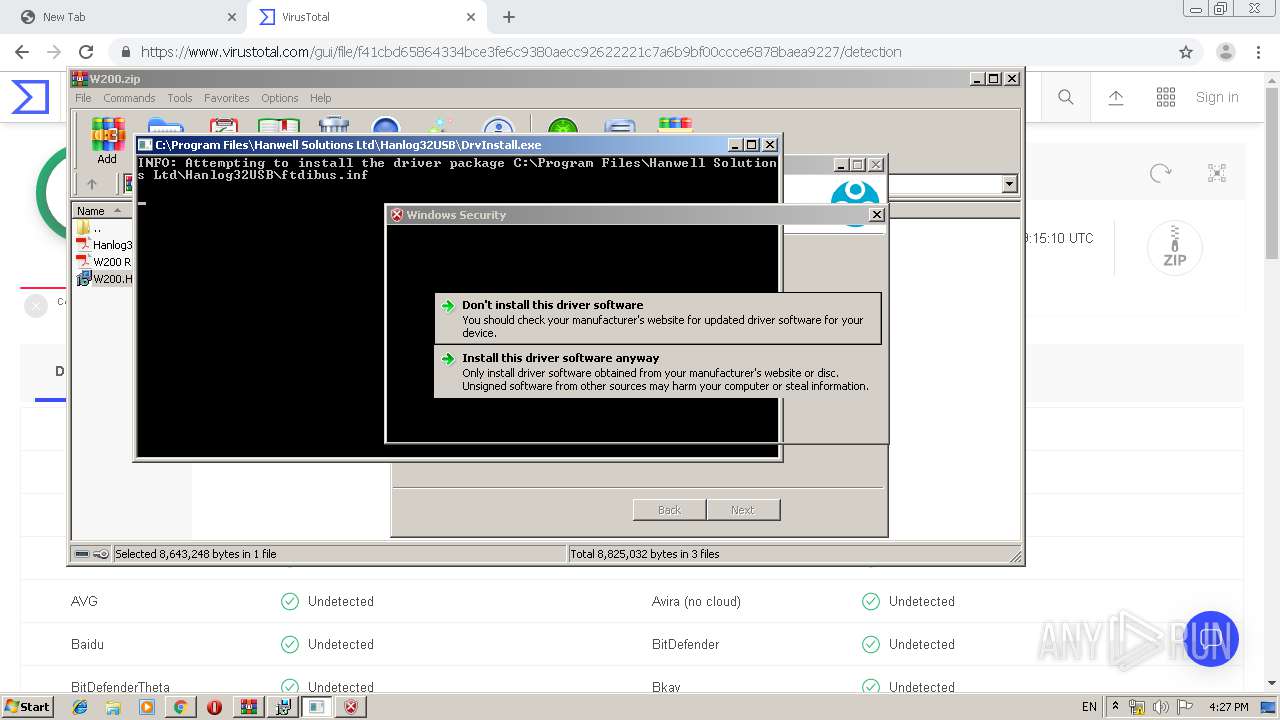Open a new Chrome tab with plus
The image size is (1280, 720).
509,17
